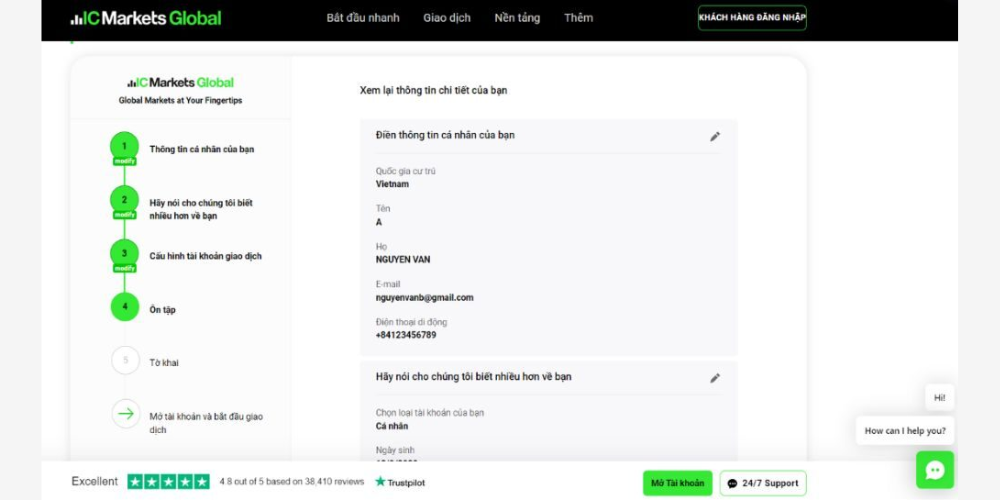Click the Trustpilot logo in footer
1000x500 pixels.
click(x=400, y=482)
